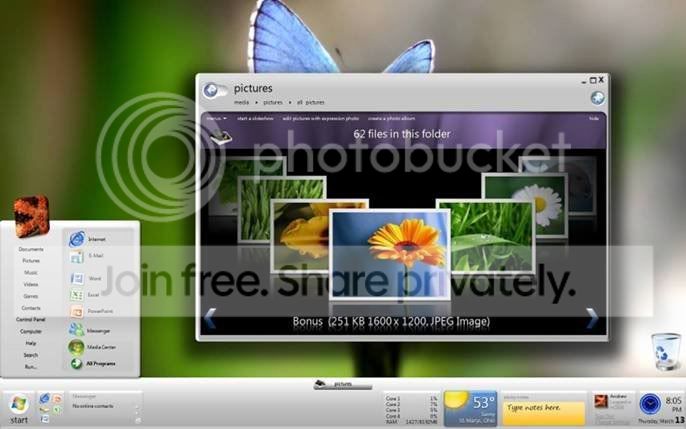Image resolution: width=686 pixels, height=429 pixels.
Task: Select Control Panel from start menu list
Action: click(x=31, y=320)
